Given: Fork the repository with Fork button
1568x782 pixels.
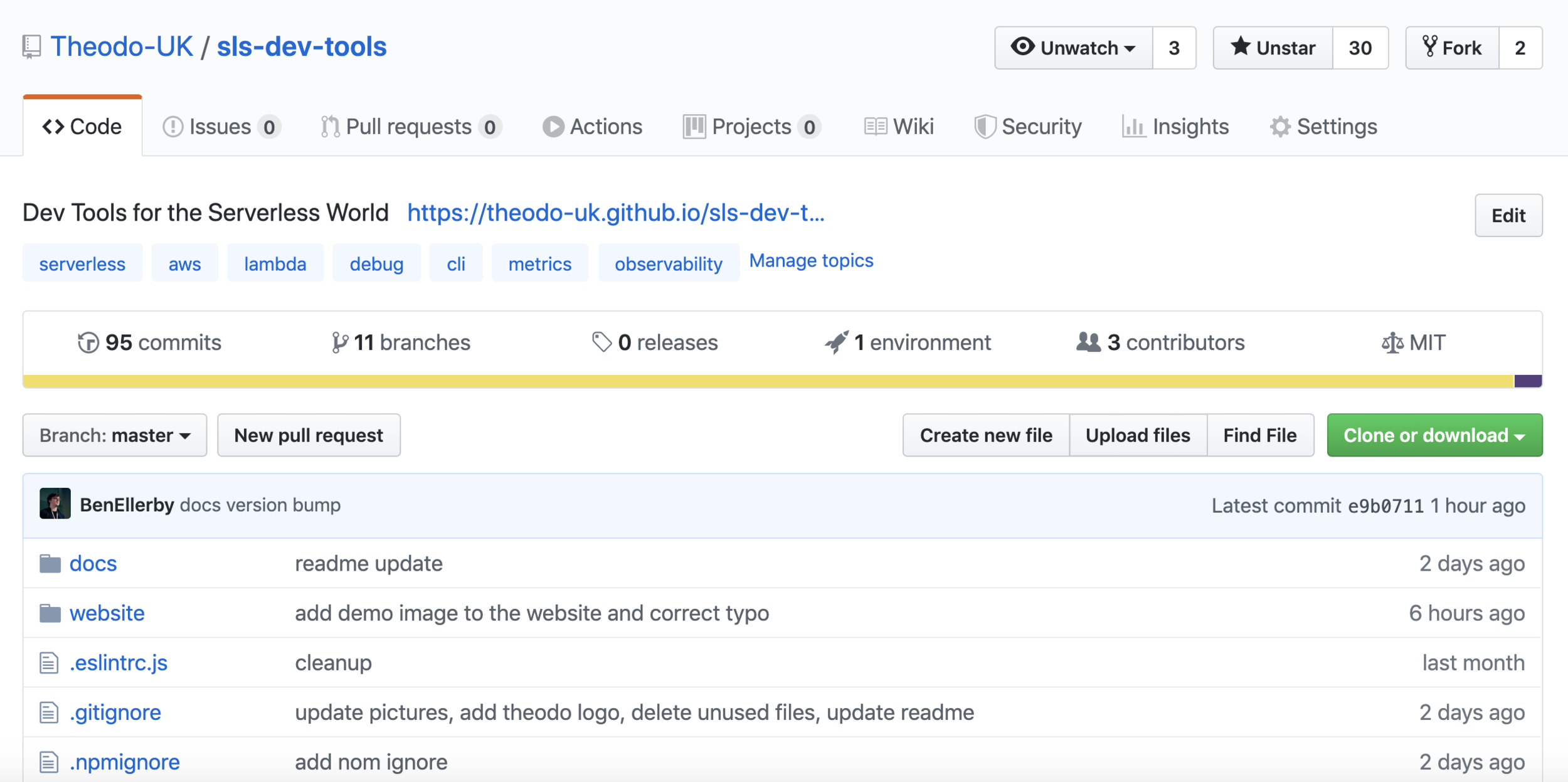Looking at the screenshot, I should pyautogui.click(x=1452, y=48).
